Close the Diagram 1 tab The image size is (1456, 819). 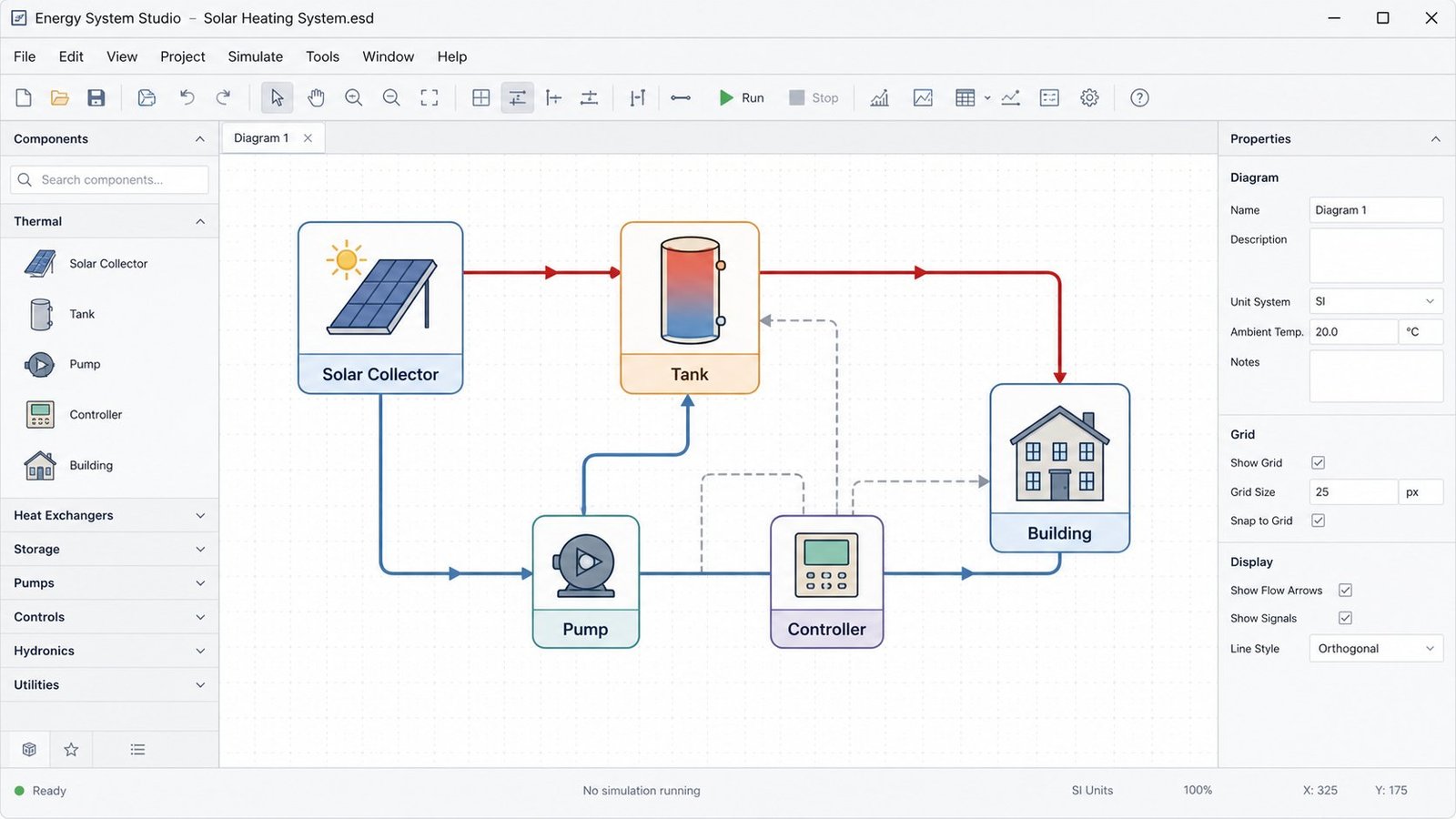point(308,138)
